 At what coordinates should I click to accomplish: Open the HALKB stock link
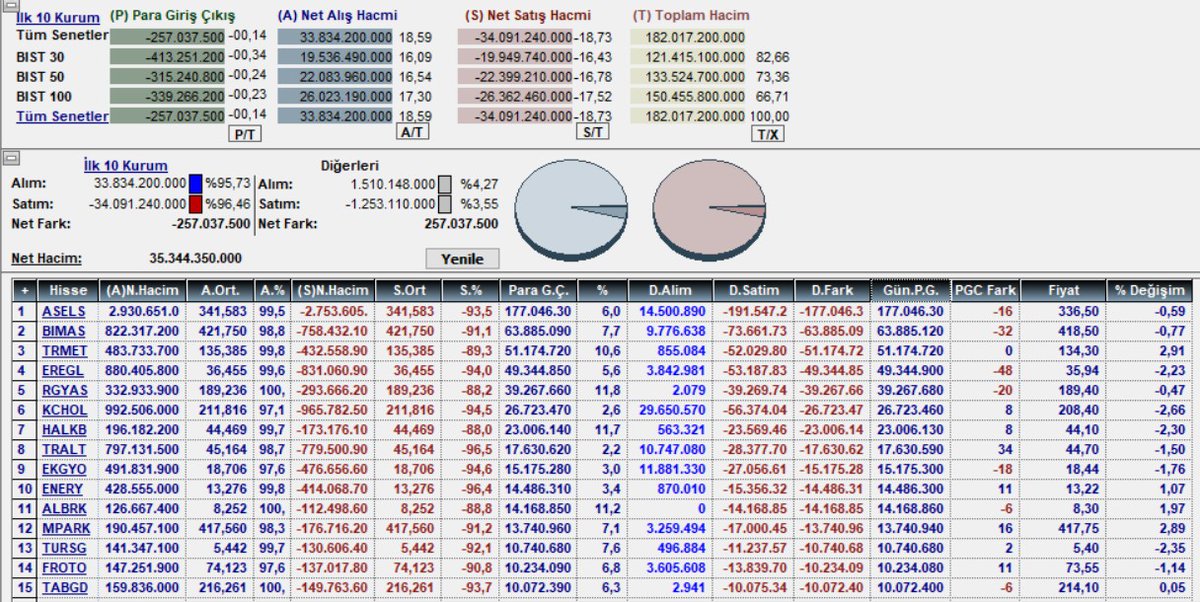pos(64,428)
